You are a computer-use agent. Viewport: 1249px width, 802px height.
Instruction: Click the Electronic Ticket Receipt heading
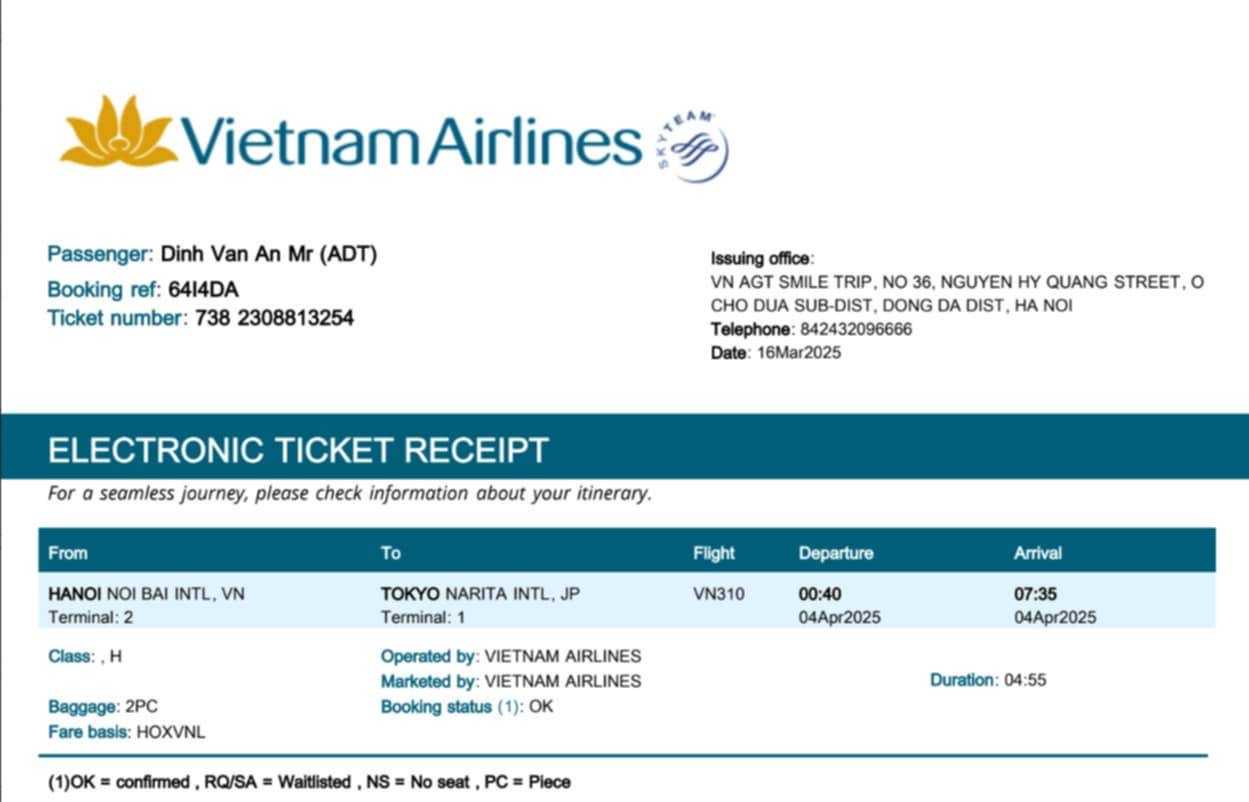point(298,450)
